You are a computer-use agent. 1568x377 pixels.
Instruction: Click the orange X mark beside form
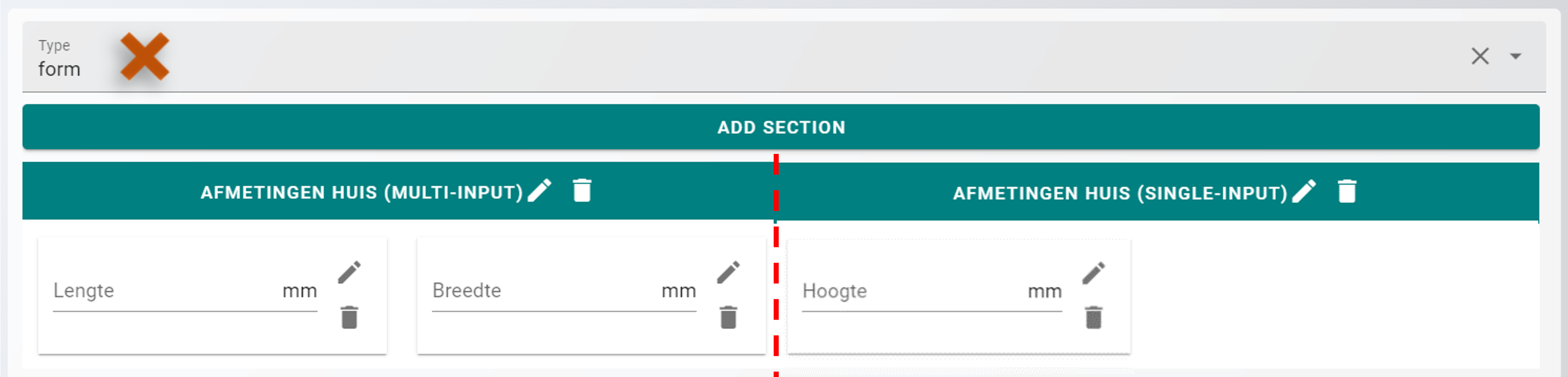click(144, 57)
